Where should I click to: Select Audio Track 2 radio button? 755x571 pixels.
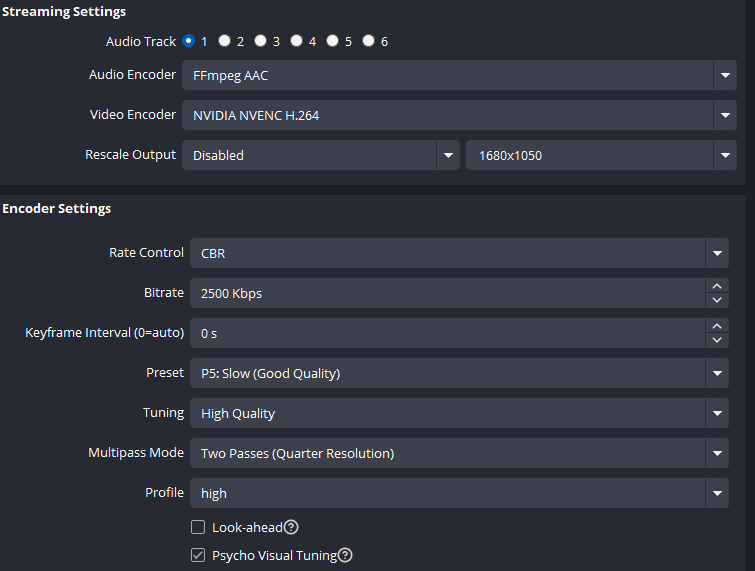click(225, 41)
